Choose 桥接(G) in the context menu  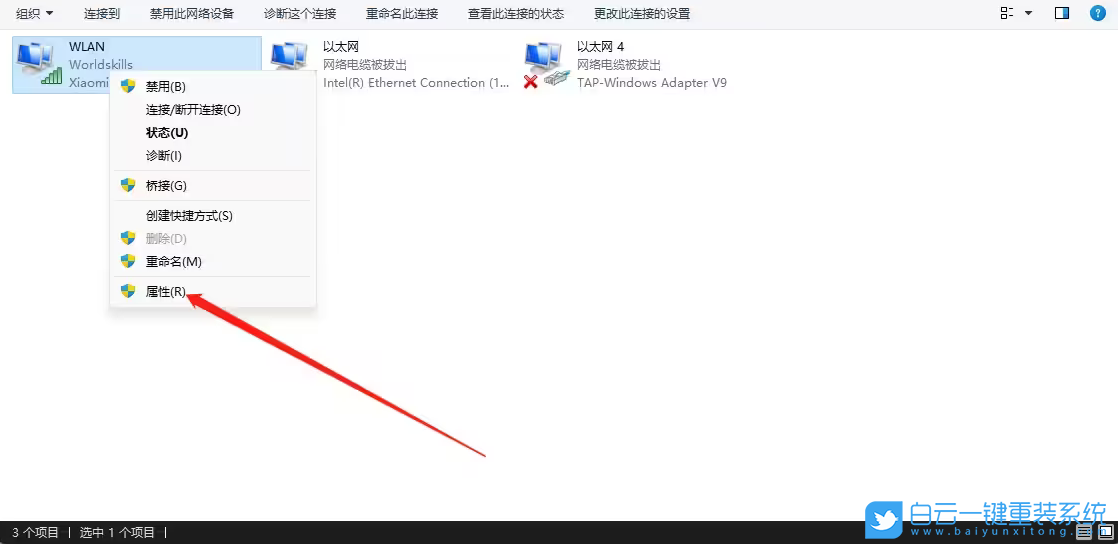(213, 185)
